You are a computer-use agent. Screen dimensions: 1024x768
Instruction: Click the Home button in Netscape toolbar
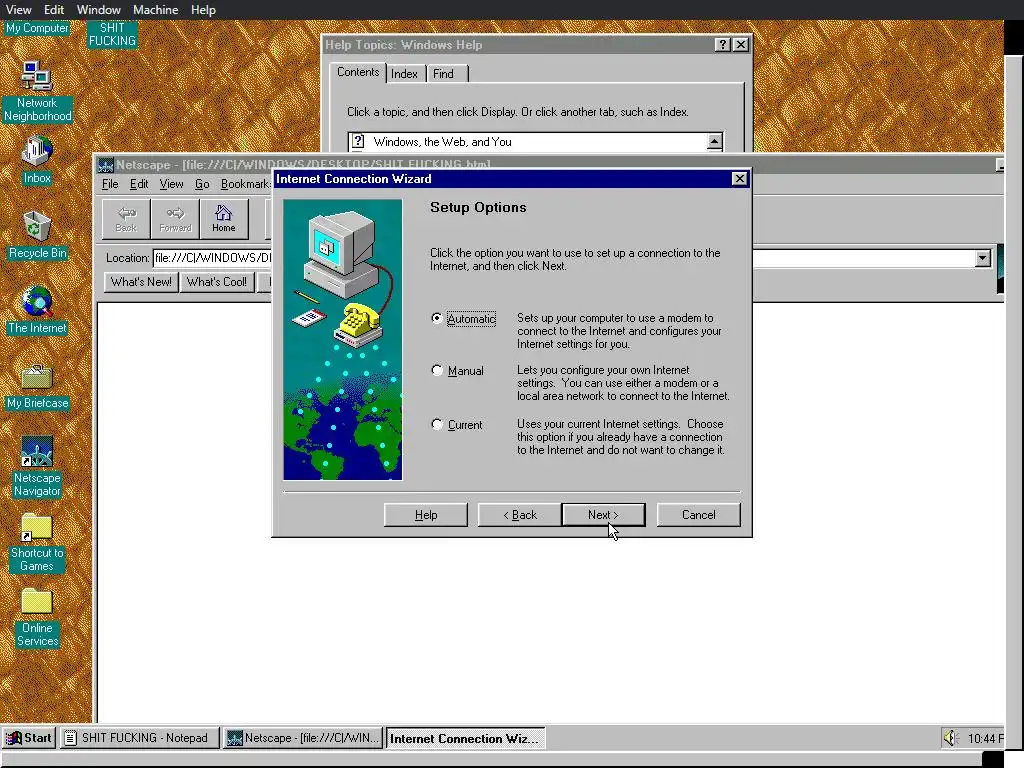click(x=223, y=219)
